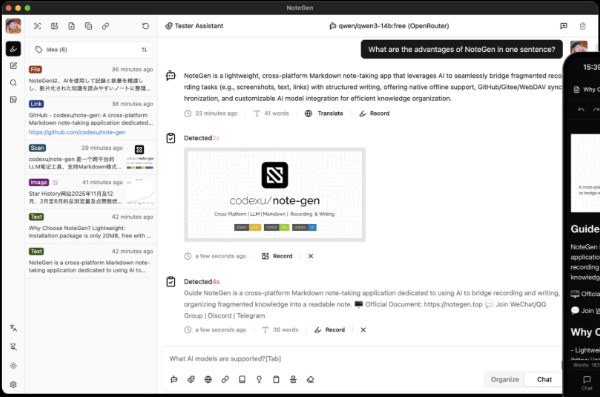Switch to the Chat tab
This screenshot has width=600, height=397.
click(544, 379)
